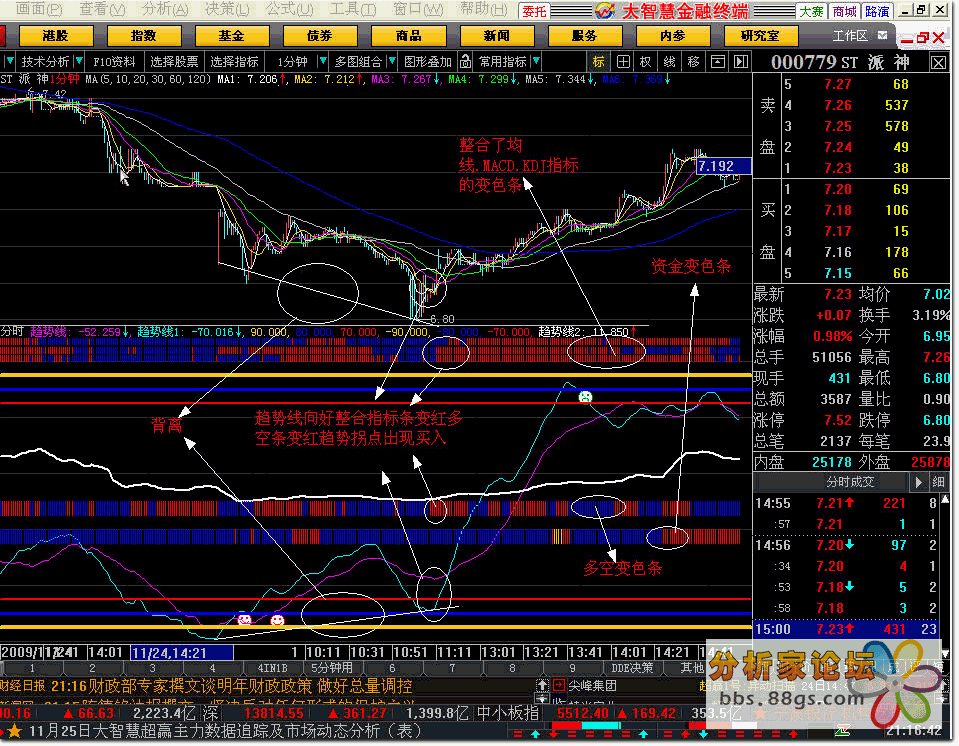Screen dimensions: 959x746
Task: Open the 公式(U) menu
Action: [289, 9]
